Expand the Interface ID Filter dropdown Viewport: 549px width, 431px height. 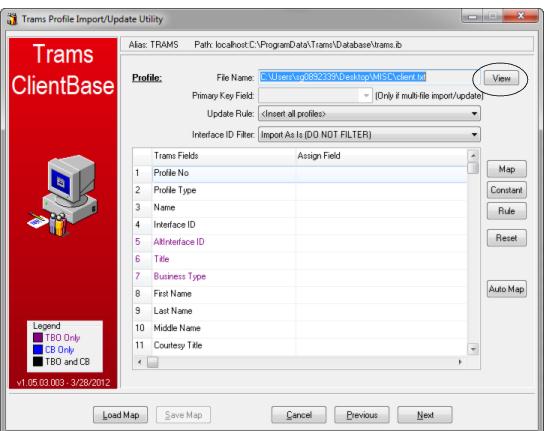point(369,134)
